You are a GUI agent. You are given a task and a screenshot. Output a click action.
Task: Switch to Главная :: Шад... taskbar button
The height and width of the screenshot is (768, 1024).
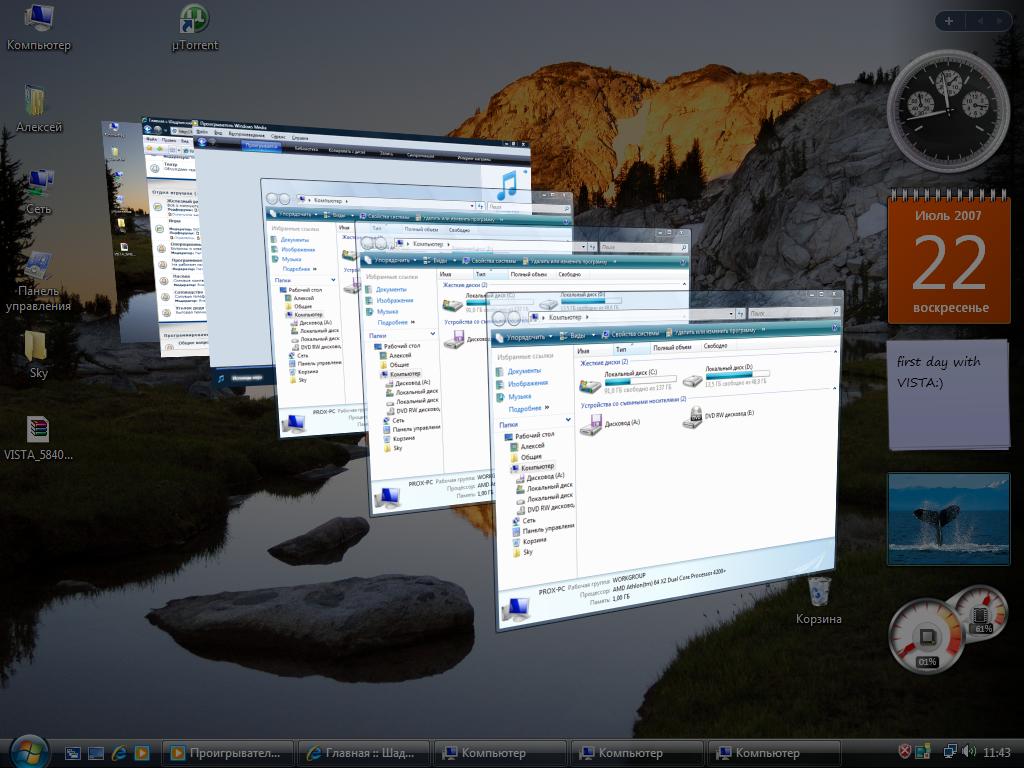[364, 753]
